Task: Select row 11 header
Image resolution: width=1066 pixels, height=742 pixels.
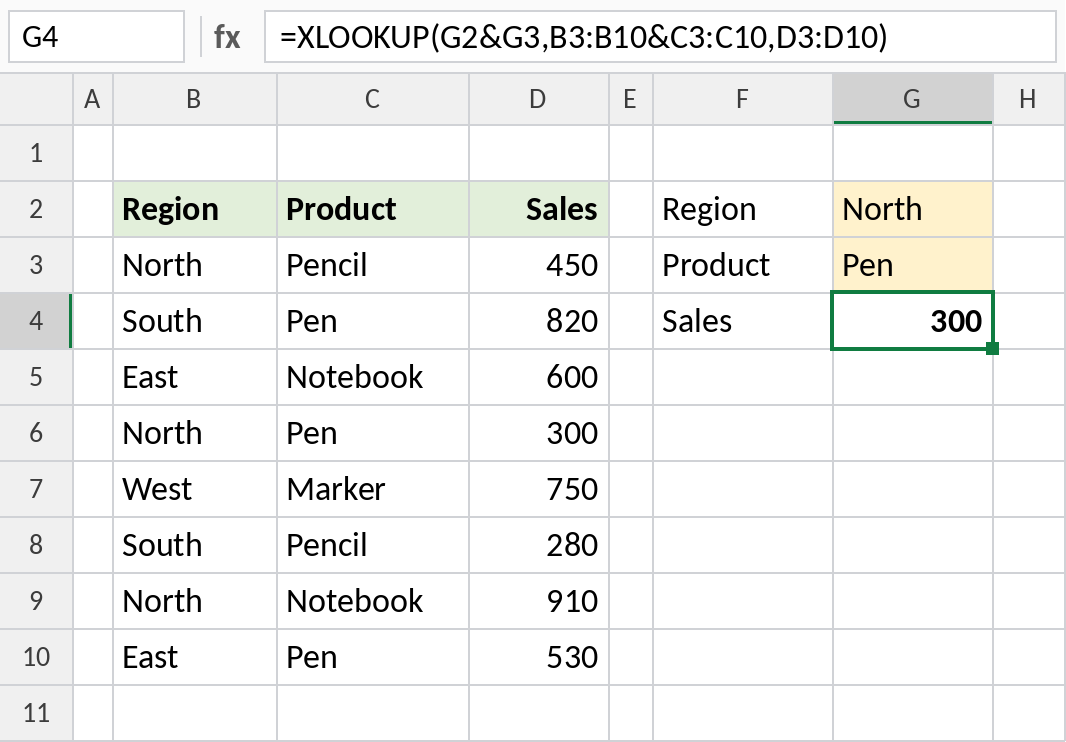Action: (36, 713)
